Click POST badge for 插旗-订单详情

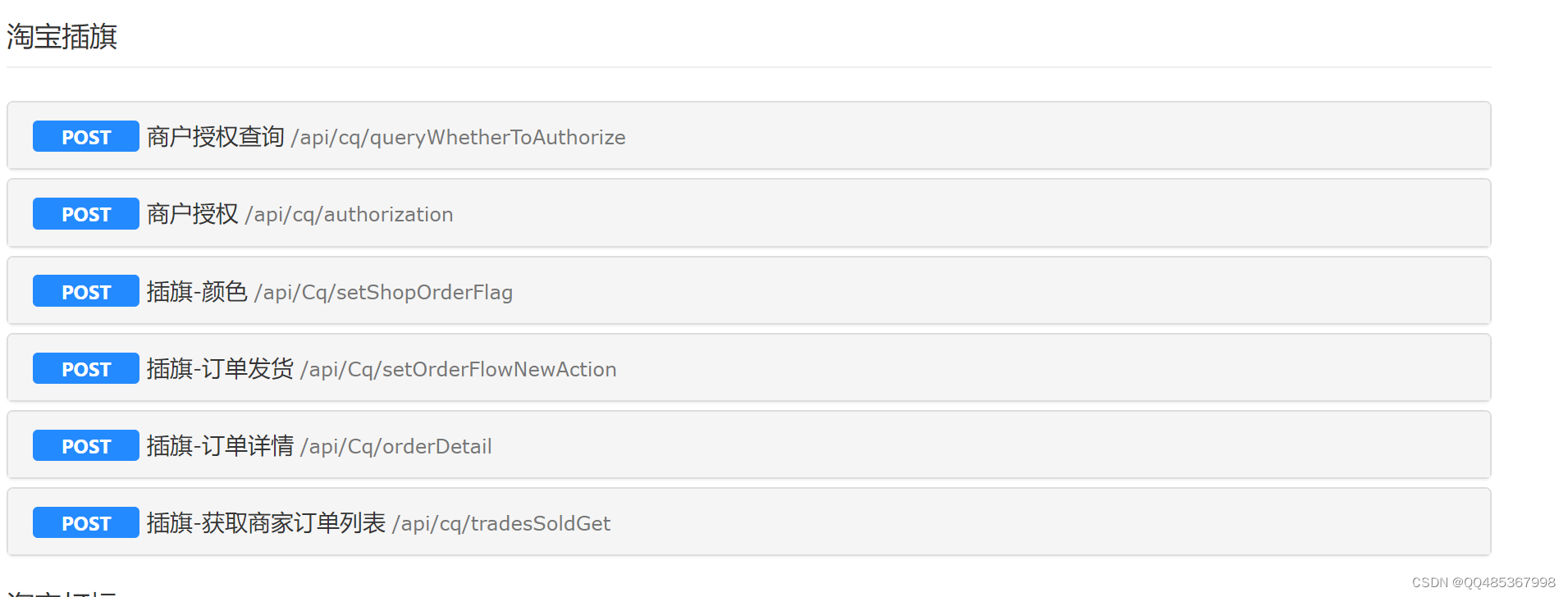click(85, 446)
